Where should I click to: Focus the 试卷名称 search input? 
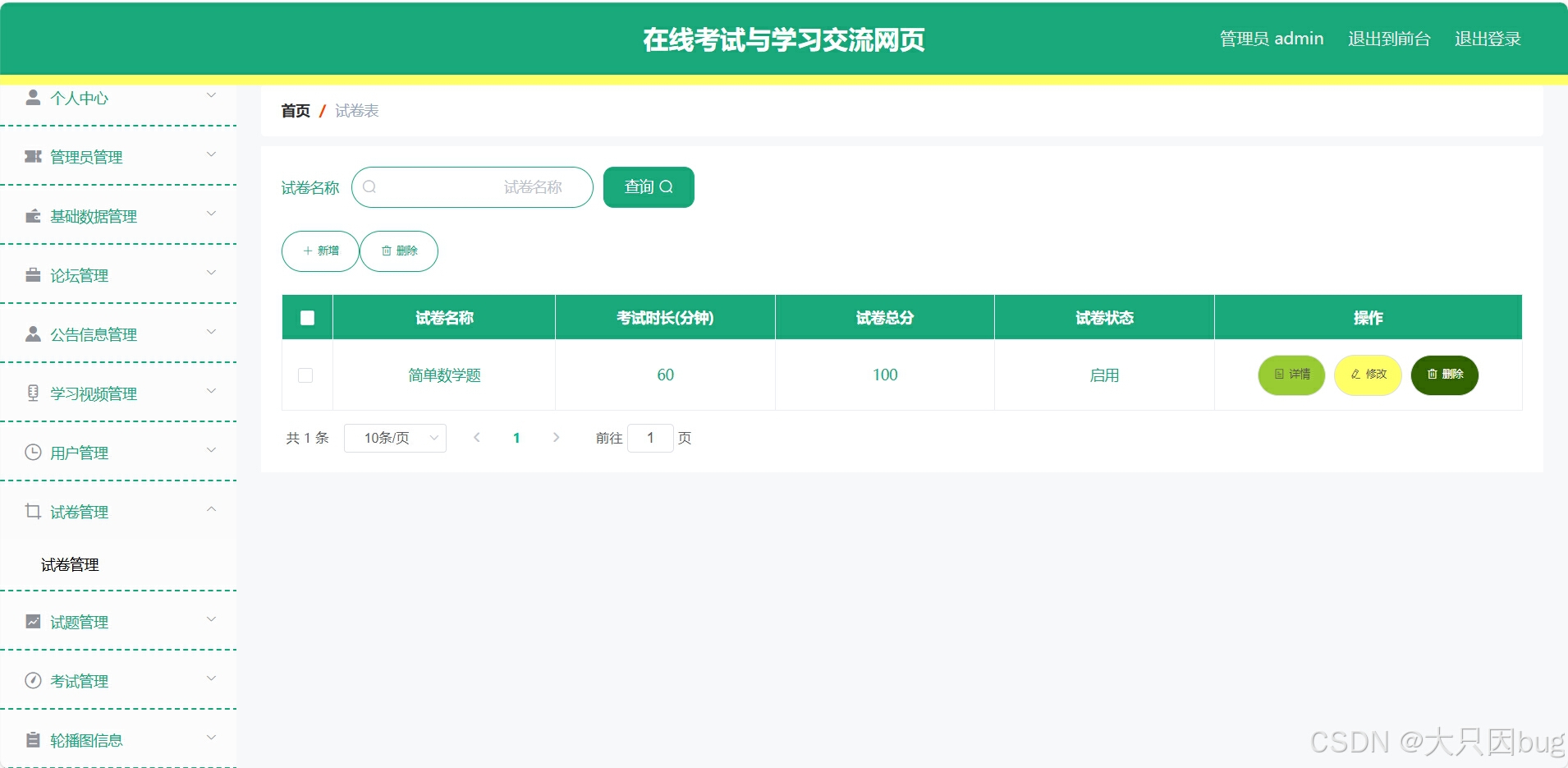(x=472, y=187)
